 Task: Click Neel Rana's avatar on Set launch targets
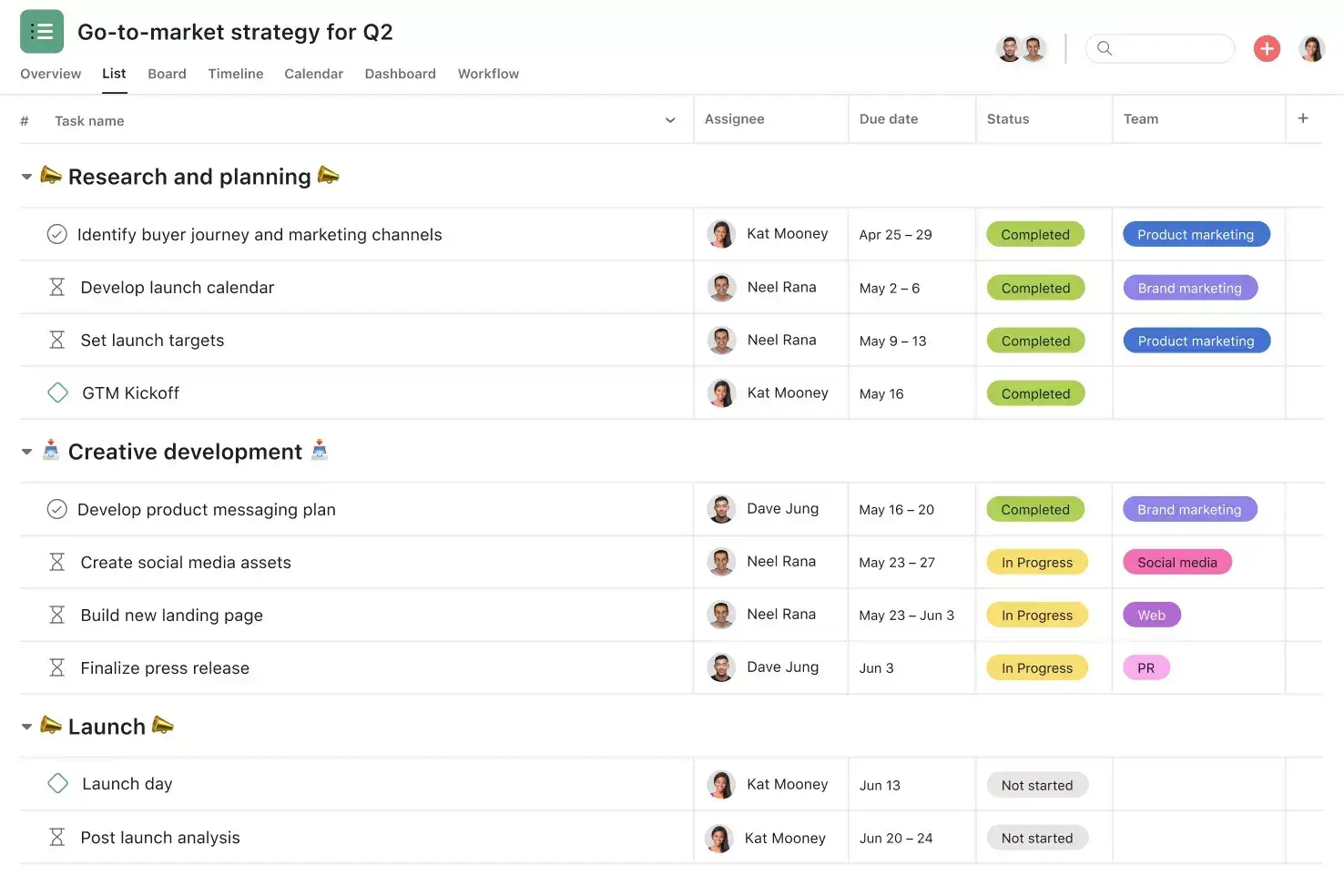[x=721, y=340]
